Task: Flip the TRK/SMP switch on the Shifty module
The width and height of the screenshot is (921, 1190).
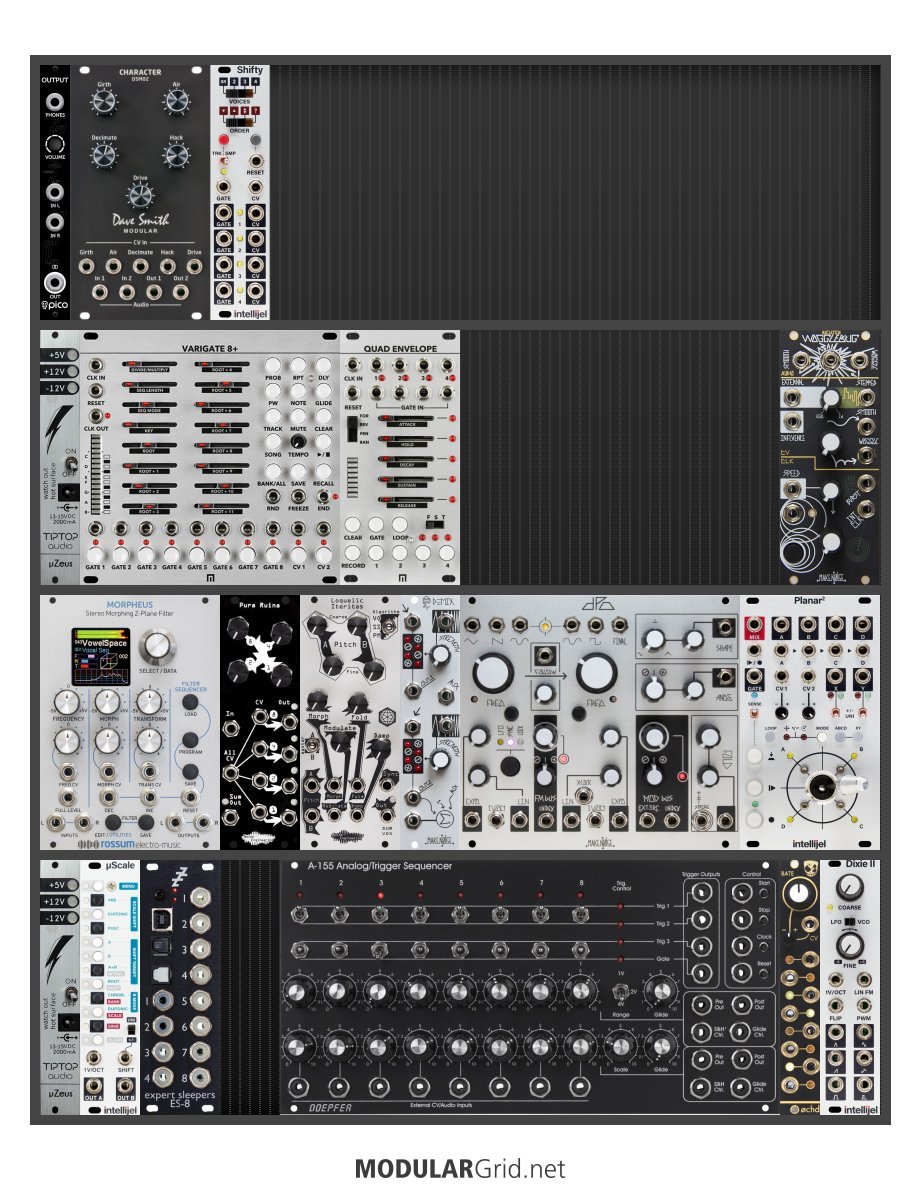Action: (223, 162)
